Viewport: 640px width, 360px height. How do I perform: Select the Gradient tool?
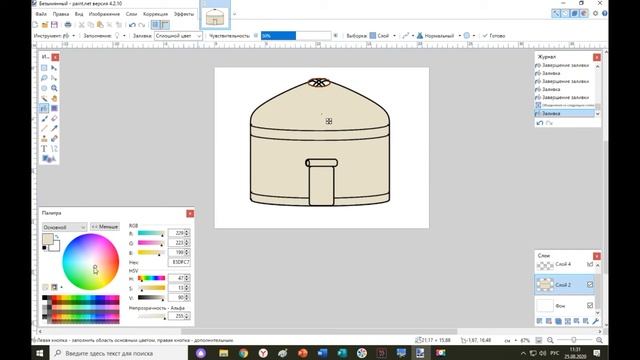(54, 108)
